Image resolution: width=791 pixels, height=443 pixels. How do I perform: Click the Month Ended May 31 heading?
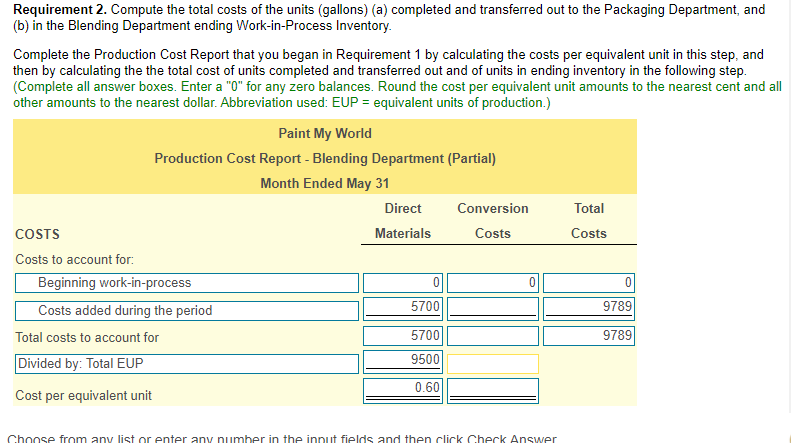(x=325, y=183)
